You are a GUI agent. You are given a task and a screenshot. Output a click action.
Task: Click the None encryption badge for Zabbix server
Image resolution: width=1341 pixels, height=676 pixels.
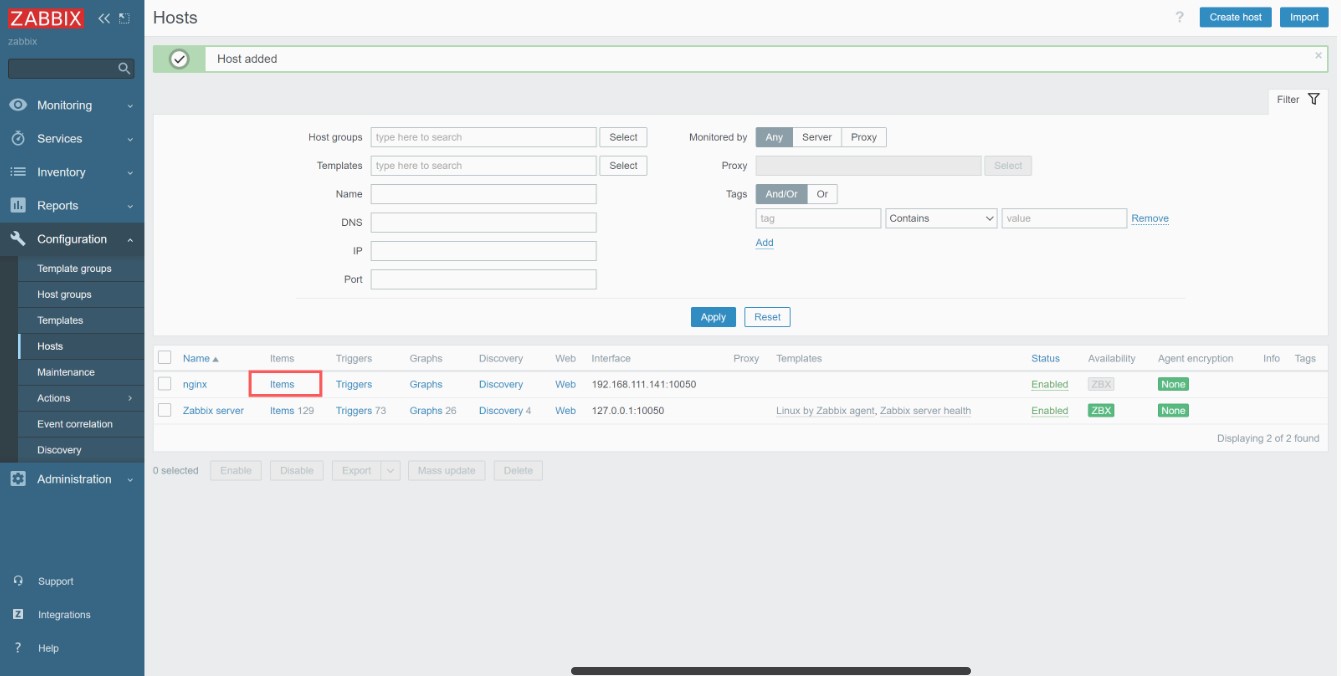pos(1173,411)
